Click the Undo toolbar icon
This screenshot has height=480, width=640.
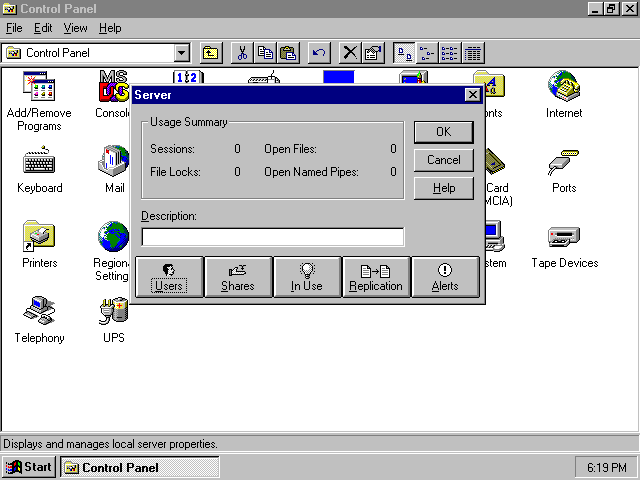point(319,53)
